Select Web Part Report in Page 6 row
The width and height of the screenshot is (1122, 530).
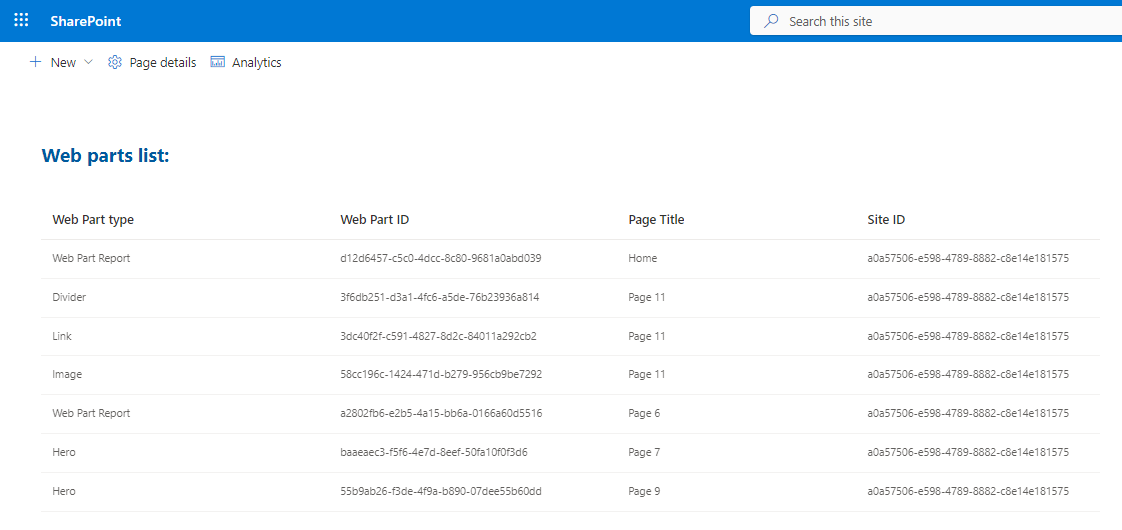pyautogui.click(x=92, y=413)
